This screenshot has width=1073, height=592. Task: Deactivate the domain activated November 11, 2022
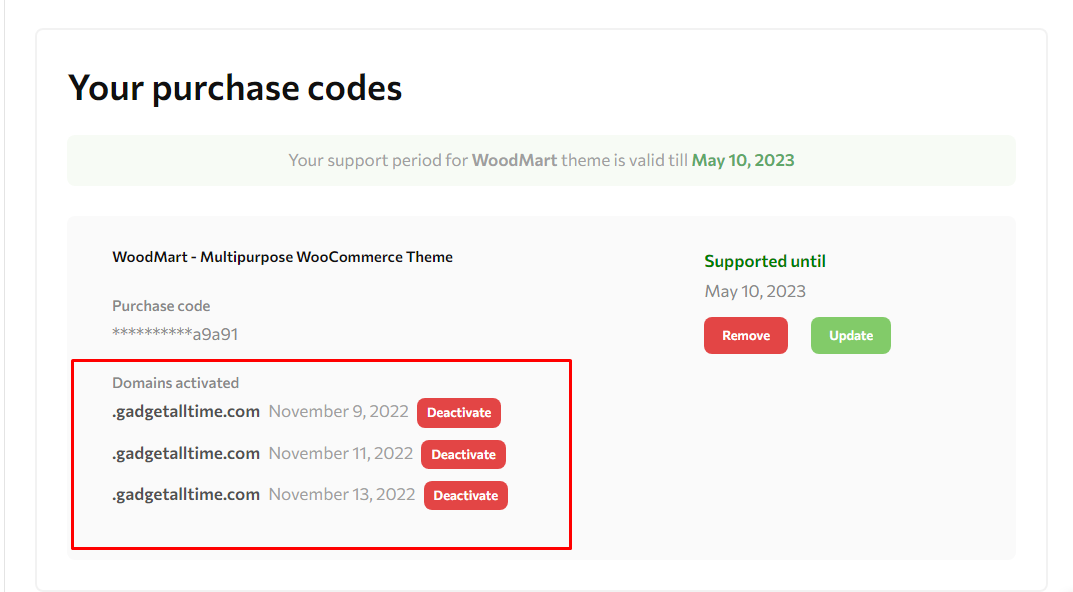coord(463,454)
